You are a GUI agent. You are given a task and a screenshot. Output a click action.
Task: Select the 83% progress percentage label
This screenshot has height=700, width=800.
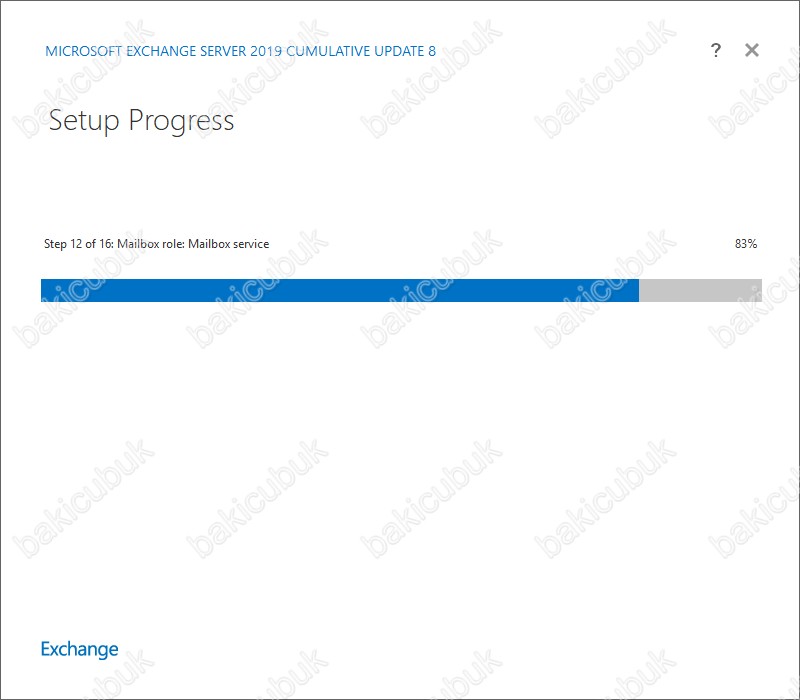coord(746,244)
